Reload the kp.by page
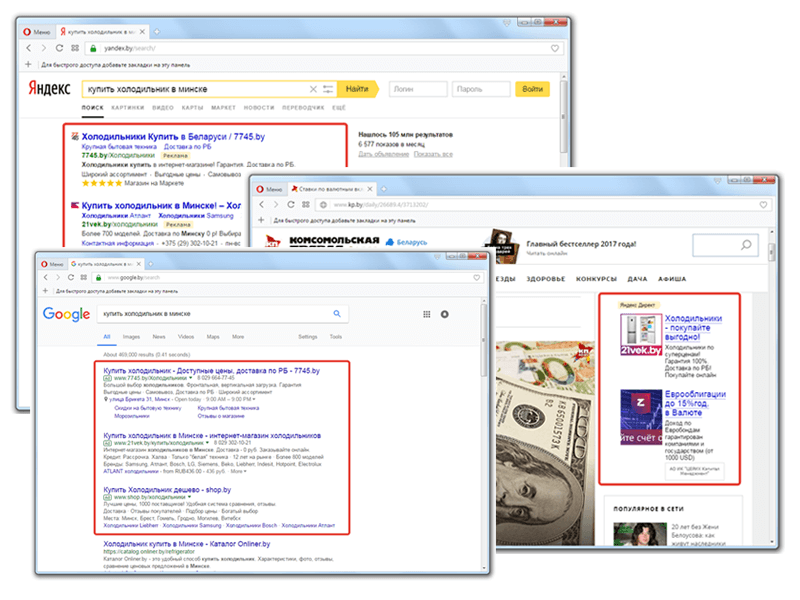 point(290,205)
